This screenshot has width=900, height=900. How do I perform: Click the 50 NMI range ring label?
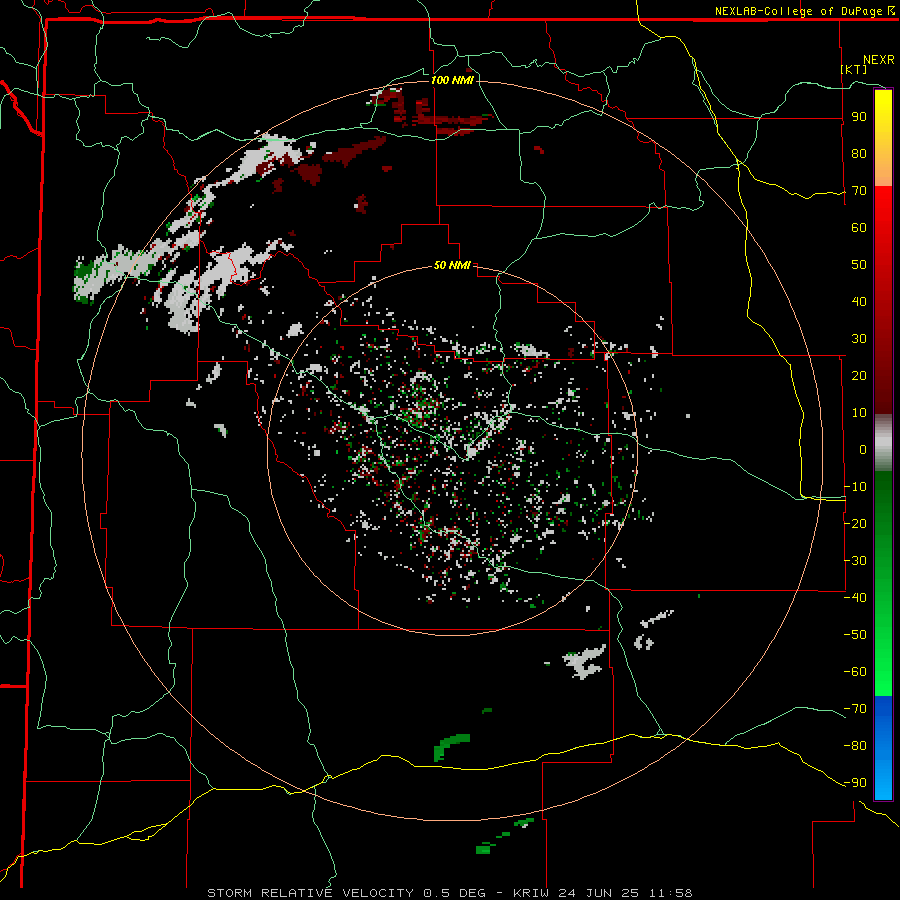[x=452, y=265]
